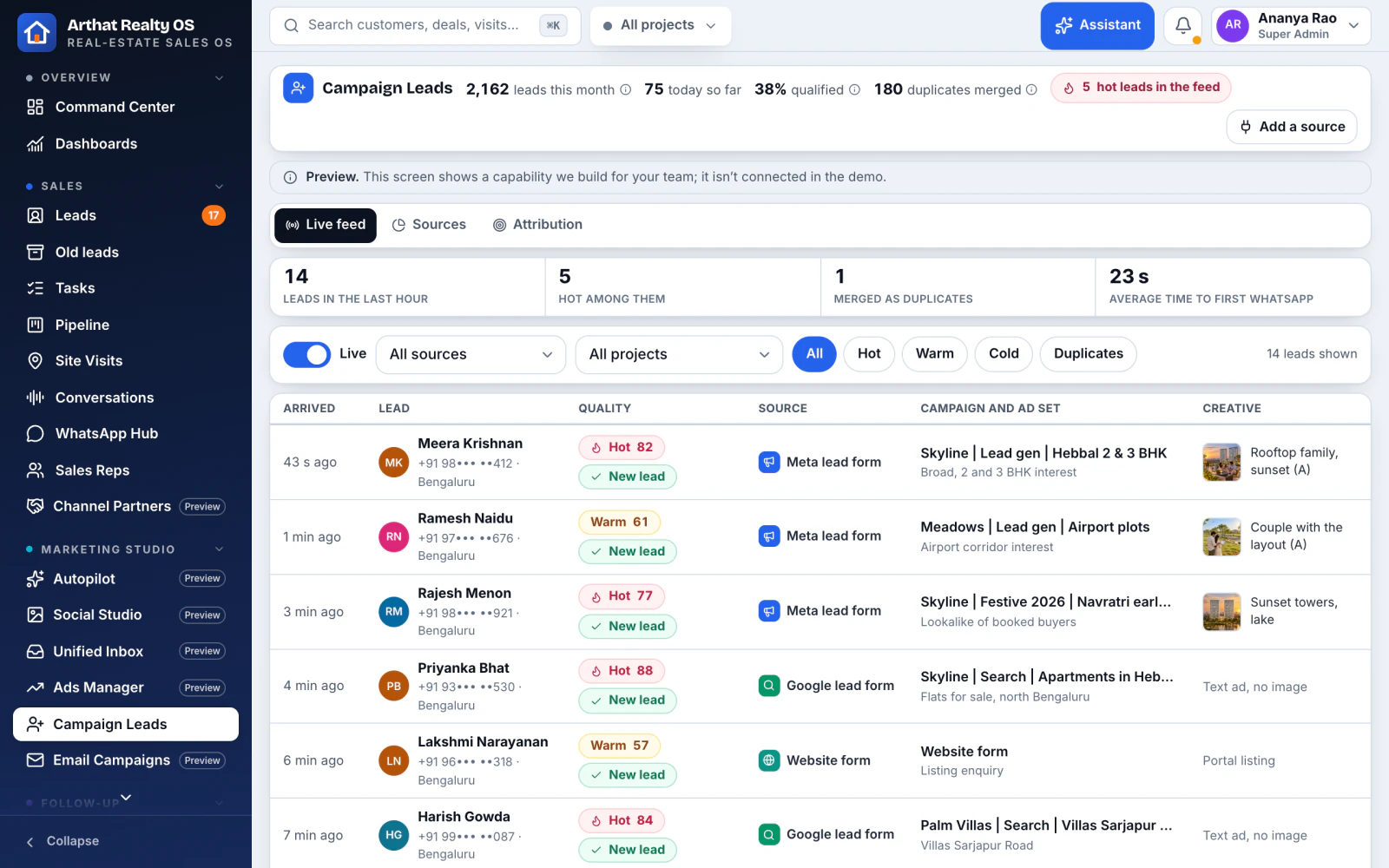Collapse the sidebar using Collapse
The image size is (1389, 868).
click(63, 841)
